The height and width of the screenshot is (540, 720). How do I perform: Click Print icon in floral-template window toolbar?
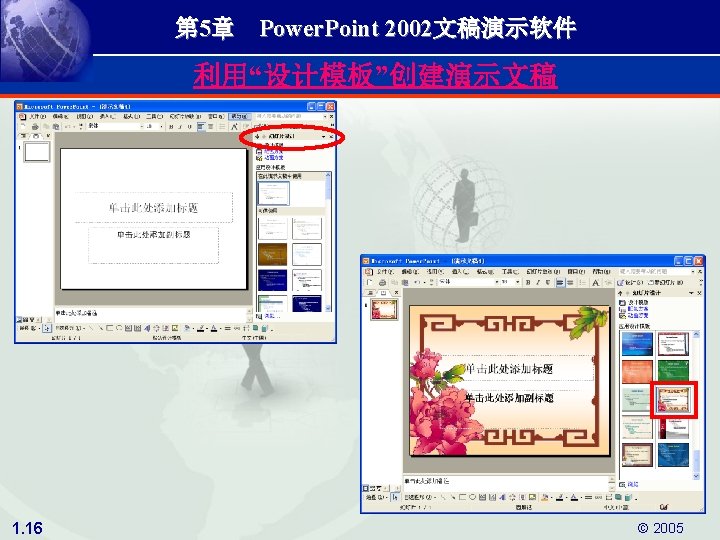point(382,282)
